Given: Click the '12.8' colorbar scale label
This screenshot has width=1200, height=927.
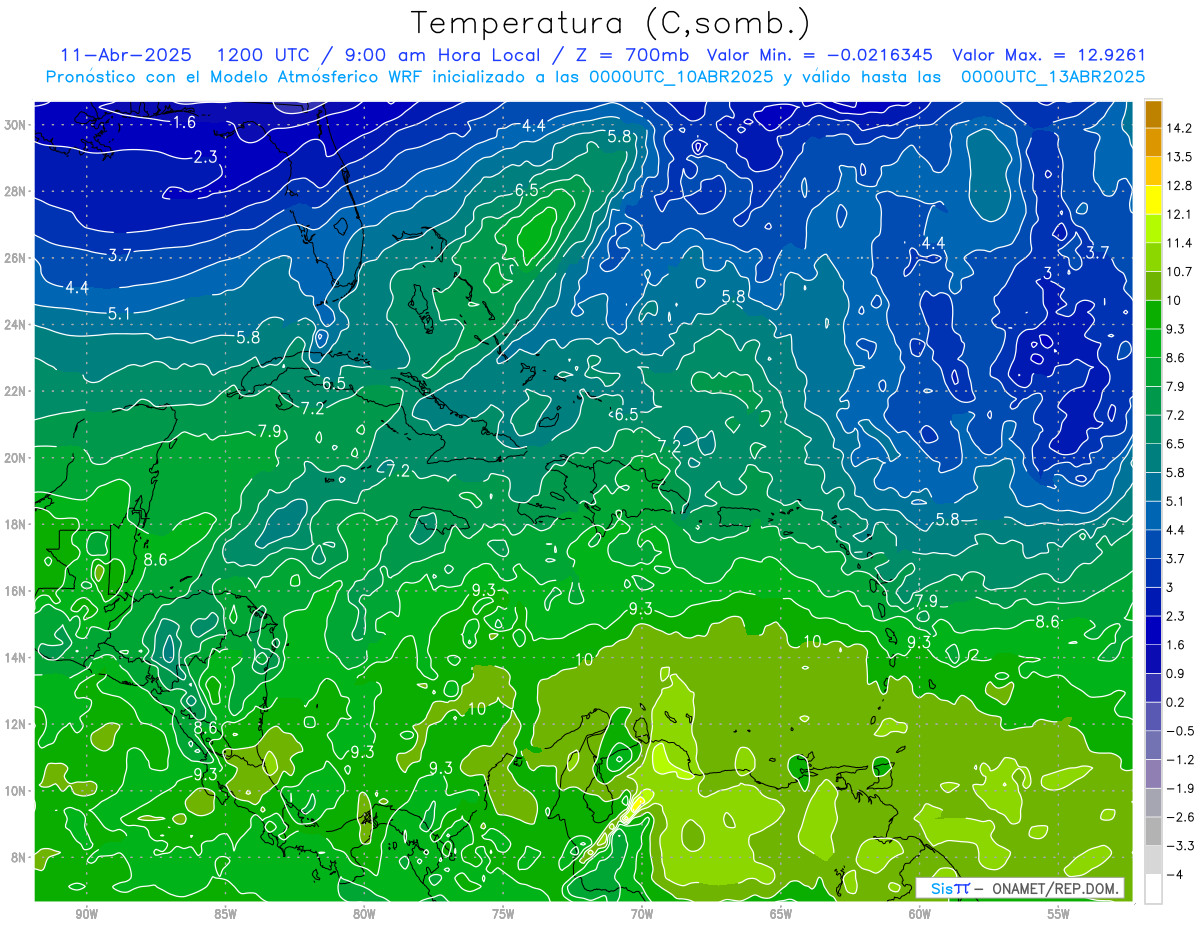Looking at the screenshot, I should (1181, 185).
